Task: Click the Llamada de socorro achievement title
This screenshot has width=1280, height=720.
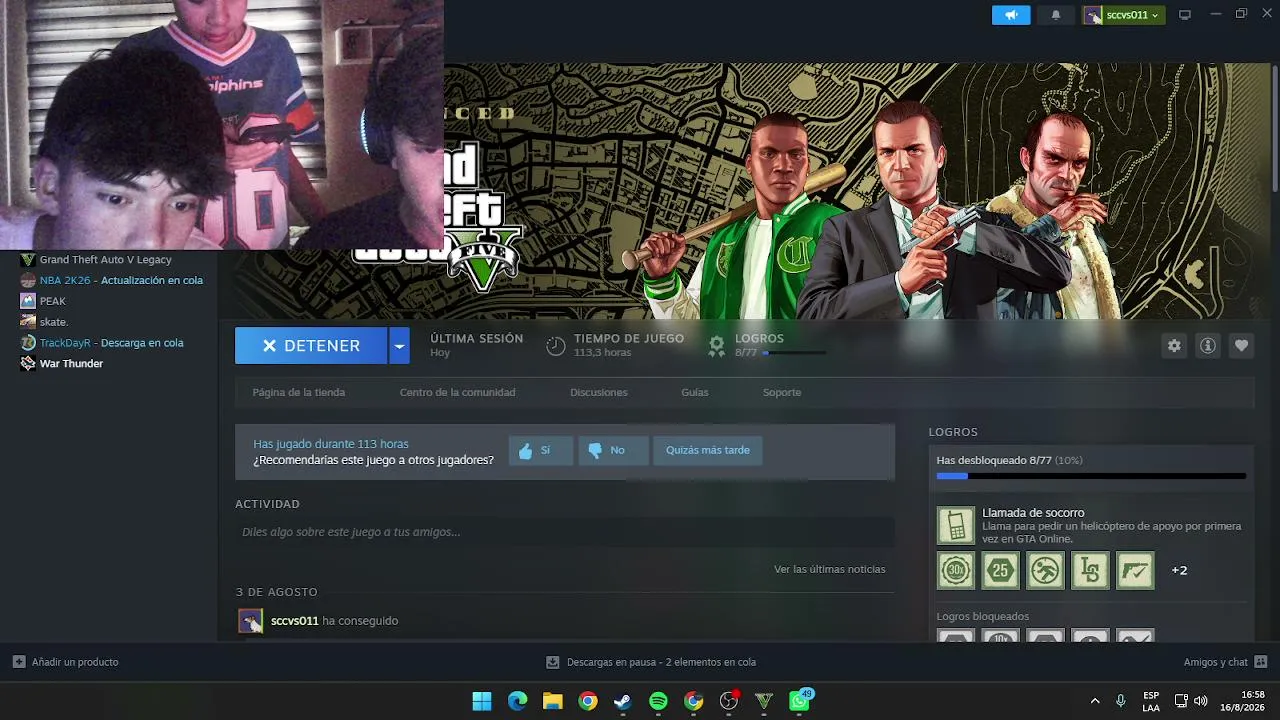Action: [x=1033, y=513]
